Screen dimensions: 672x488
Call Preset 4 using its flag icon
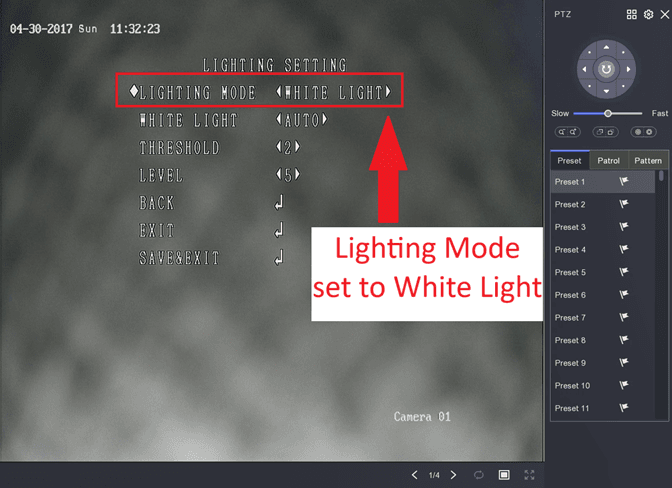624,249
